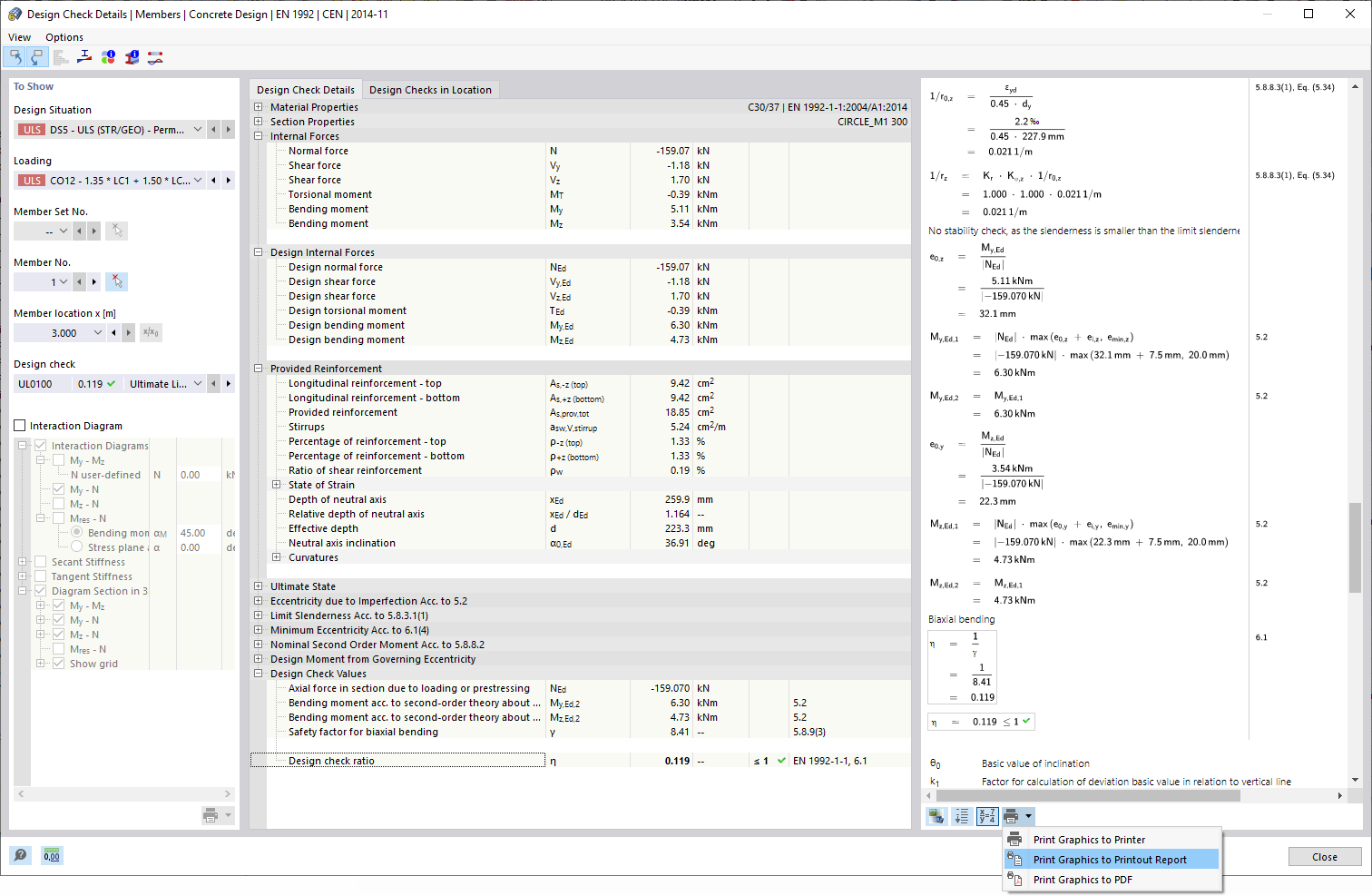Click the greyed bar-list icon in the top toolbar
The height and width of the screenshot is (896, 1372).
point(61,57)
